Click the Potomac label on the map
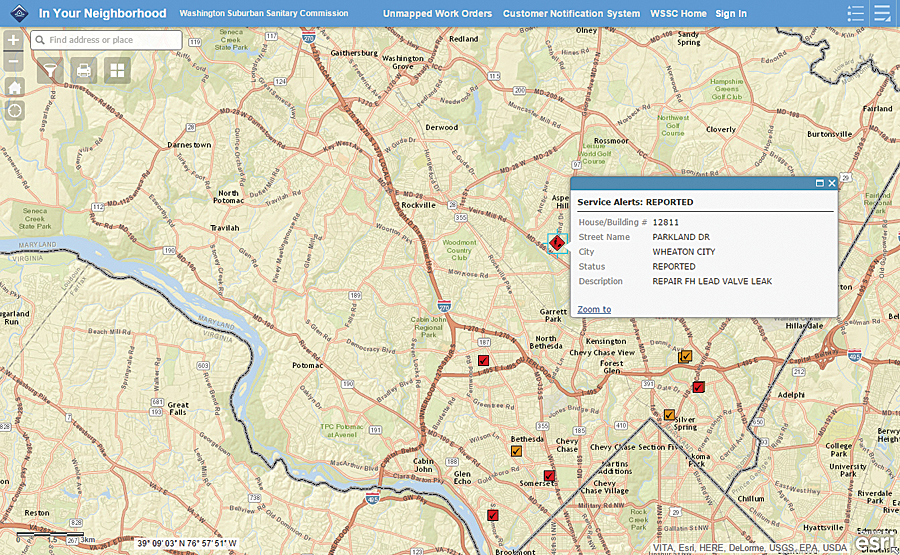 pyautogui.click(x=308, y=365)
